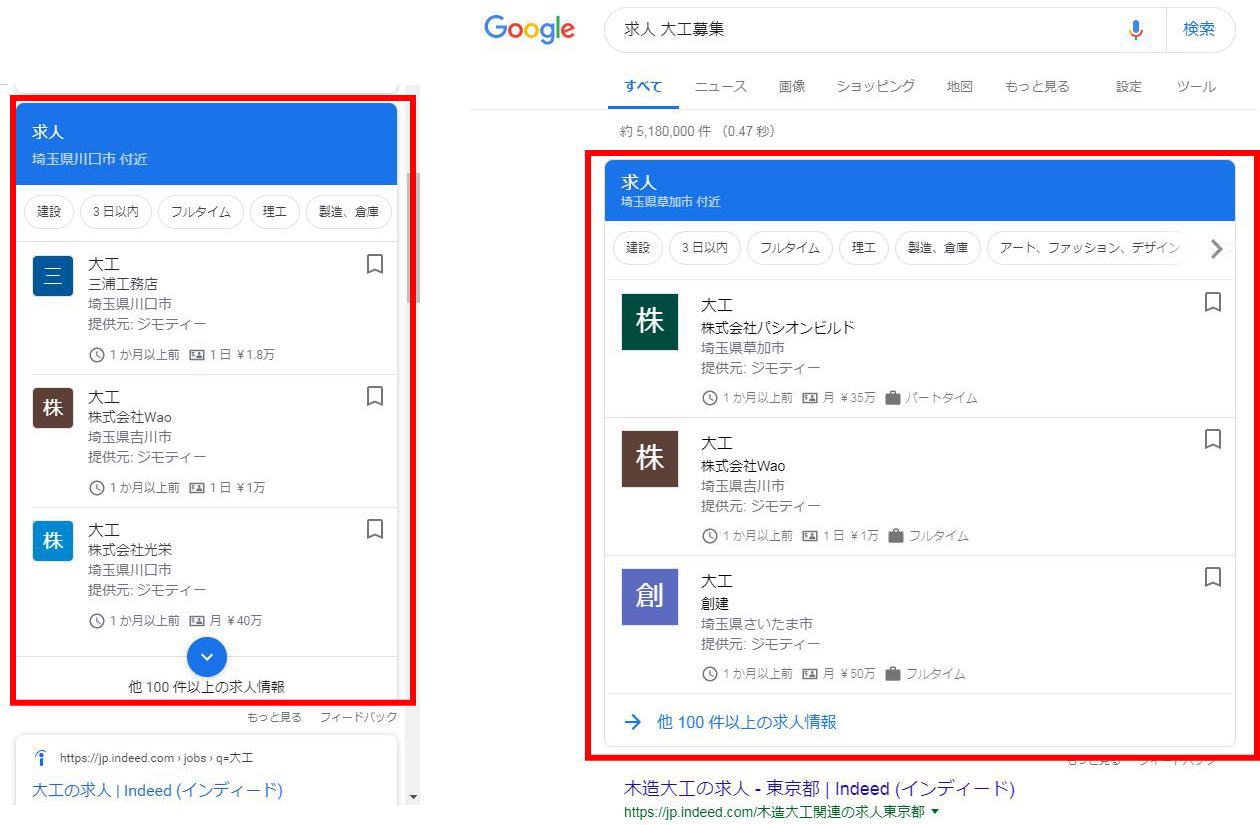Click the 株式会社パシオンビルド green logo
This screenshot has width=1260, height=825.
650,322
